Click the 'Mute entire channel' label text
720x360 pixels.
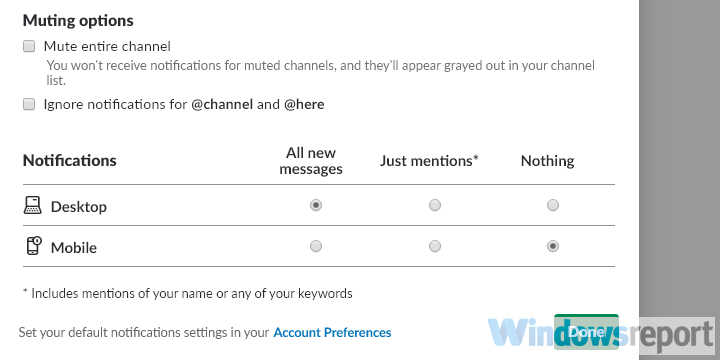pyautogui.click(x=107, y=46)
